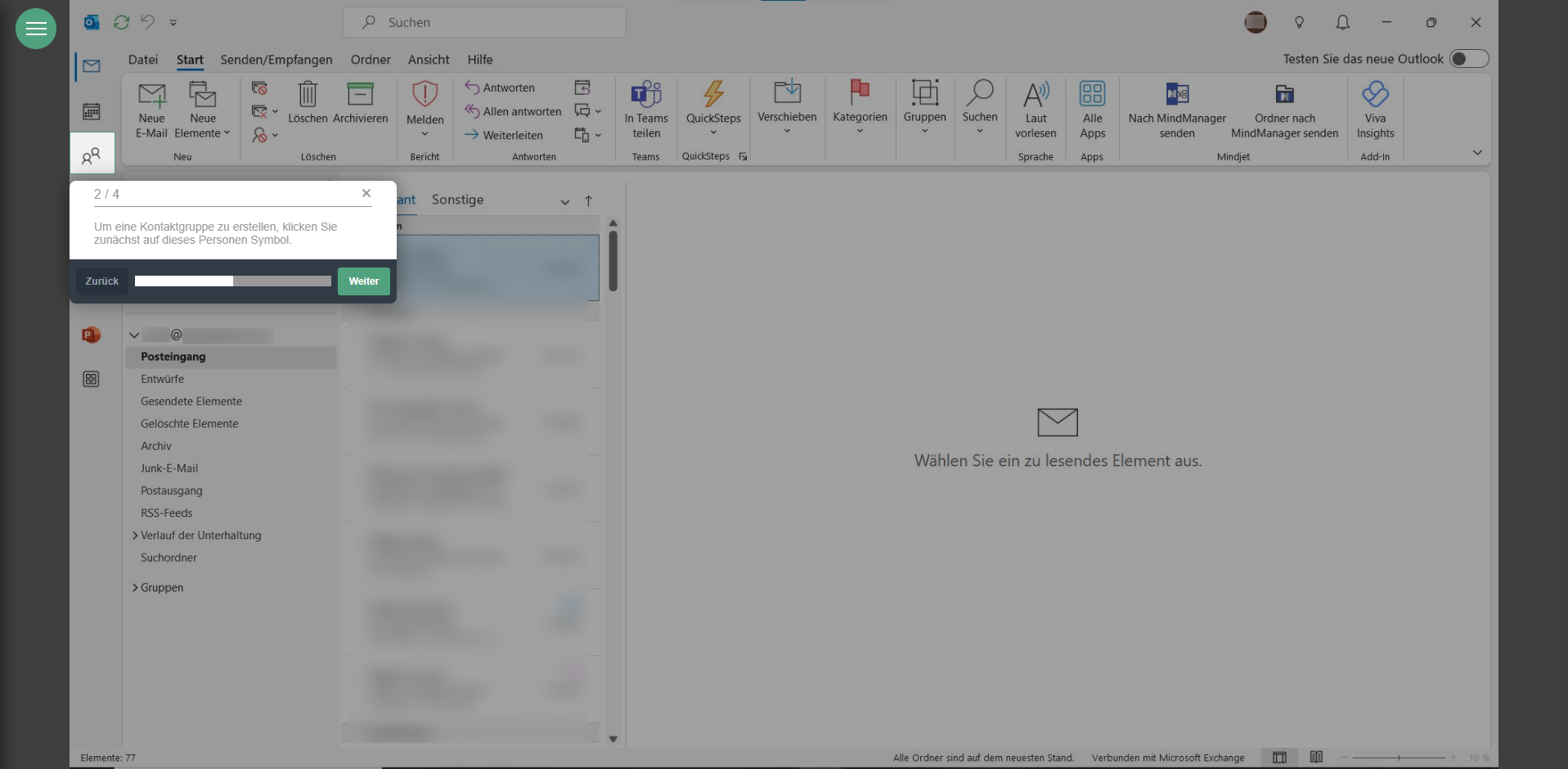Expand the Gruppen folder tree
The image size is (1568, 769).
click(135, 587)
